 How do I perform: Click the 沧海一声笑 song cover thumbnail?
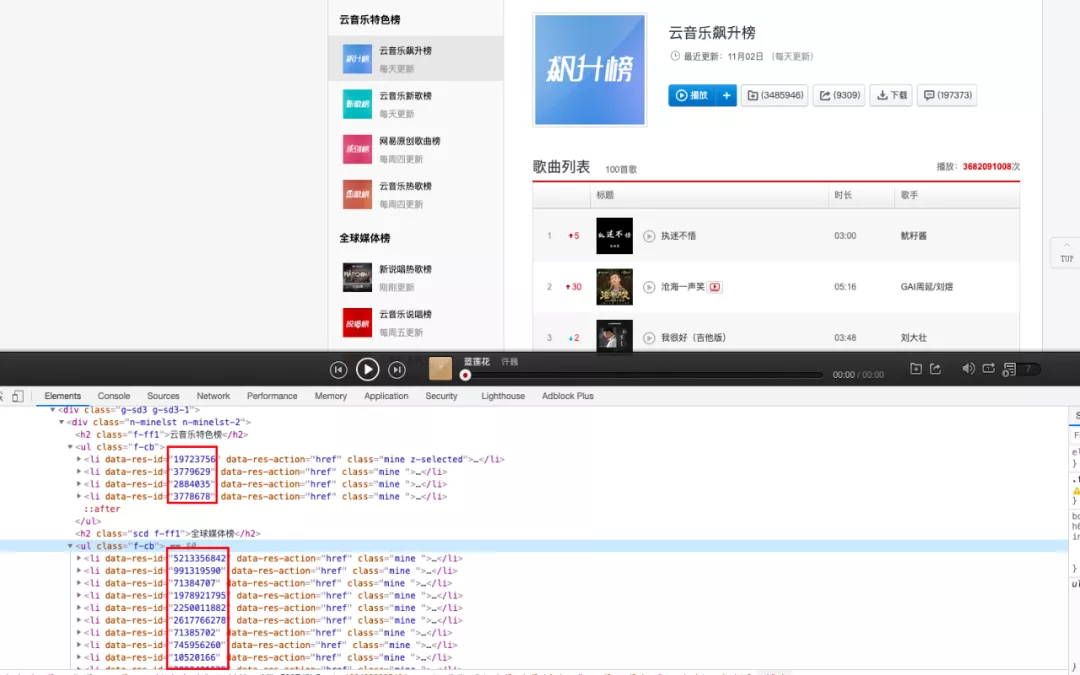point(614,287)
